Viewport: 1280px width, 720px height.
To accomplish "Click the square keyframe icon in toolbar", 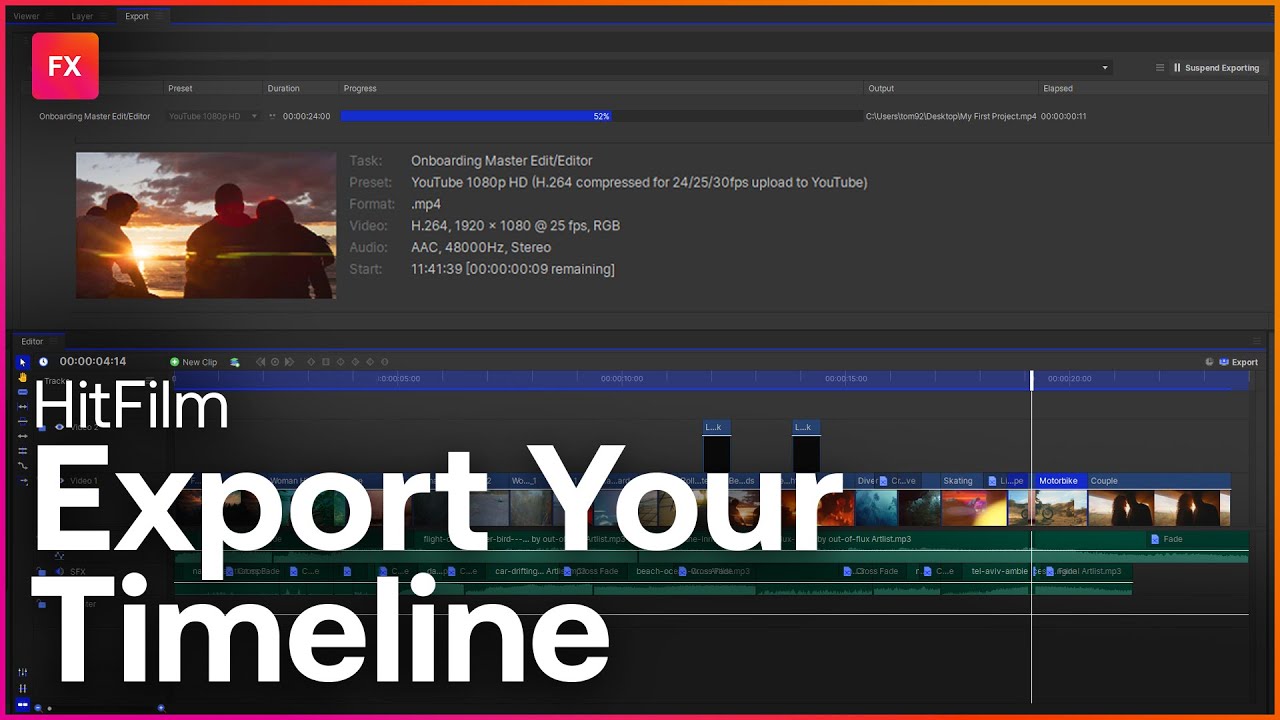I will 326,362.
